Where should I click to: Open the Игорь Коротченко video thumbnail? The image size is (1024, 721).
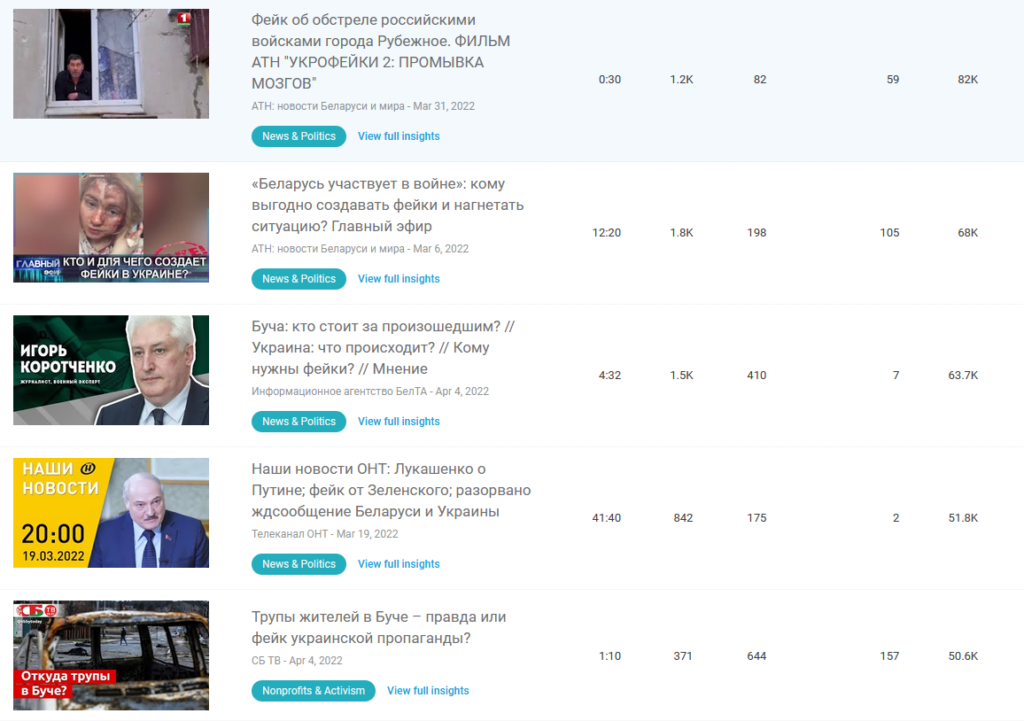pyautogui.click(x=111, y=370)
